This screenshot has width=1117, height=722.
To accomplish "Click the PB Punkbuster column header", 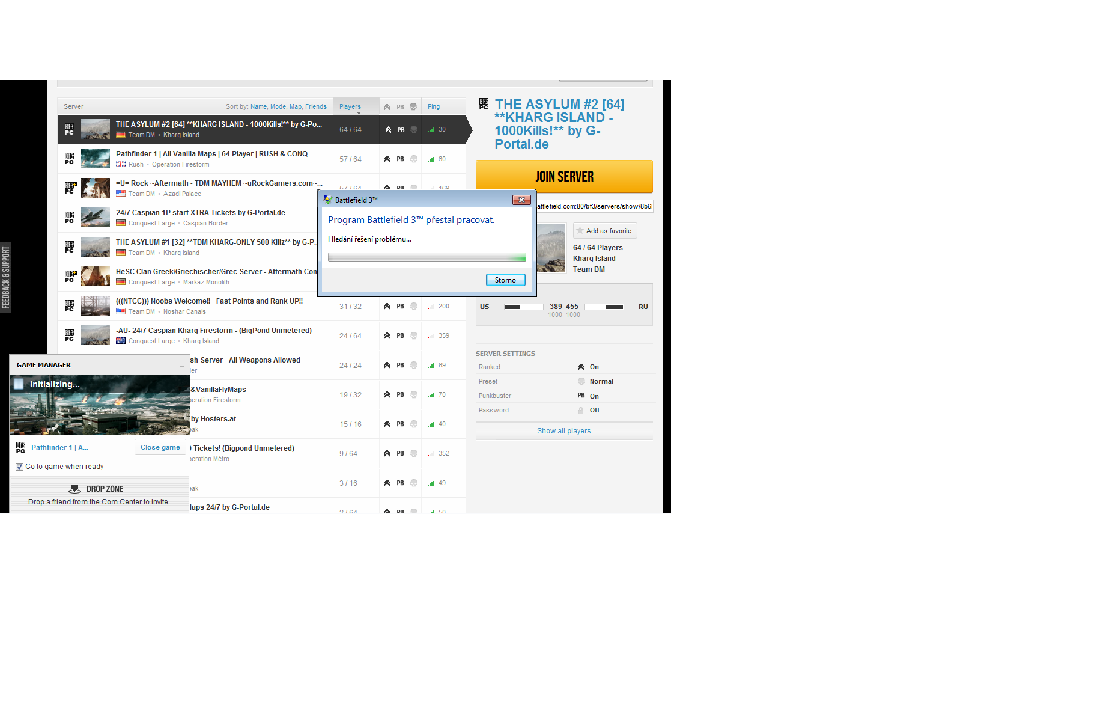I will tap(400, 107).
